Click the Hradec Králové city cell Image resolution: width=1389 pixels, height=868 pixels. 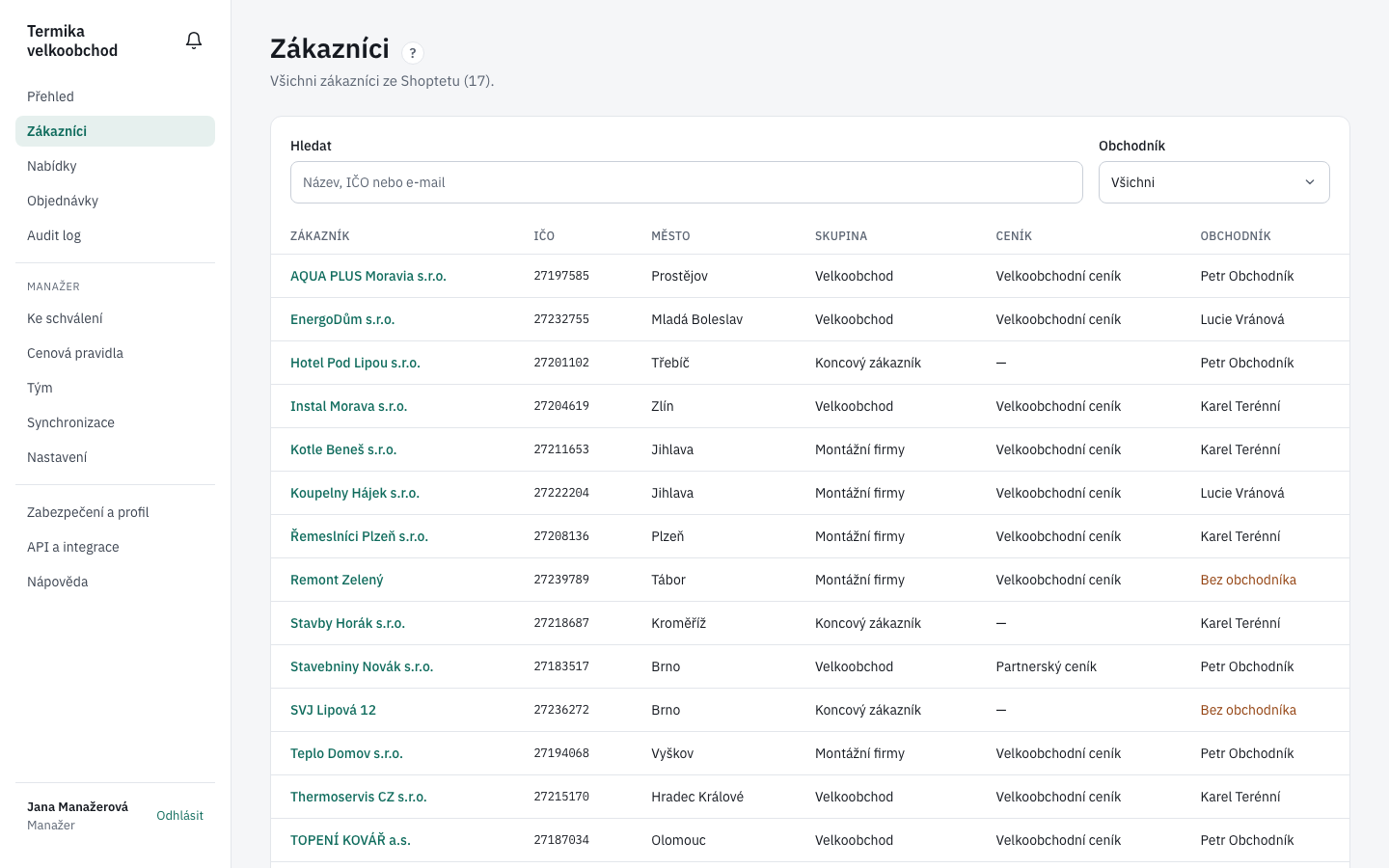pos(697,797)
